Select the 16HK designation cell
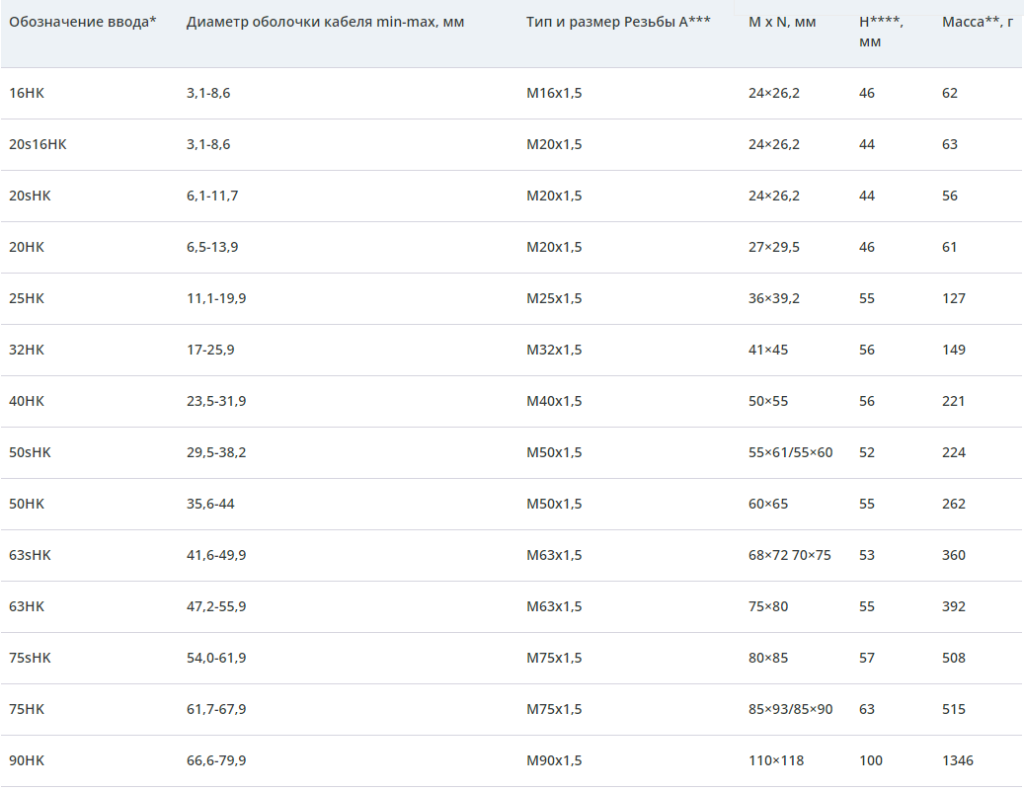Viewport: 1024px width, 791px height. [27, 93]
